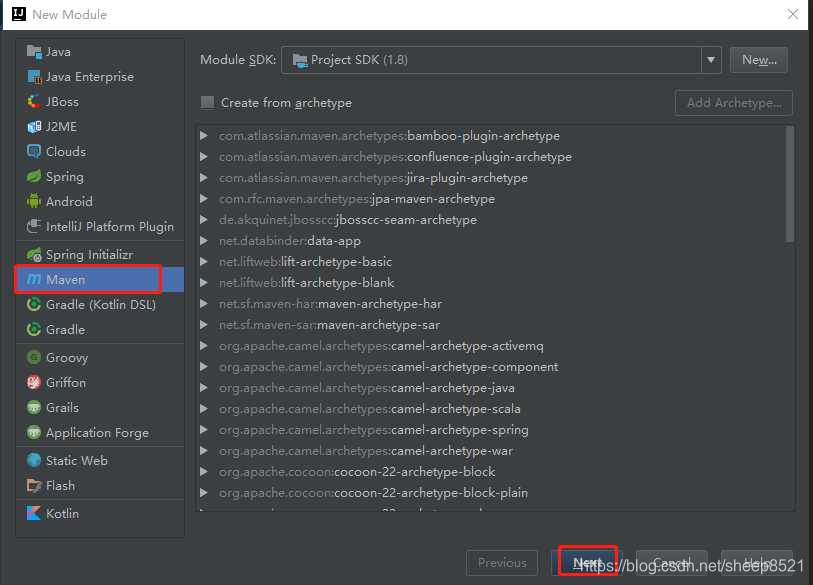Click the Groovy icon

(34, 357)
